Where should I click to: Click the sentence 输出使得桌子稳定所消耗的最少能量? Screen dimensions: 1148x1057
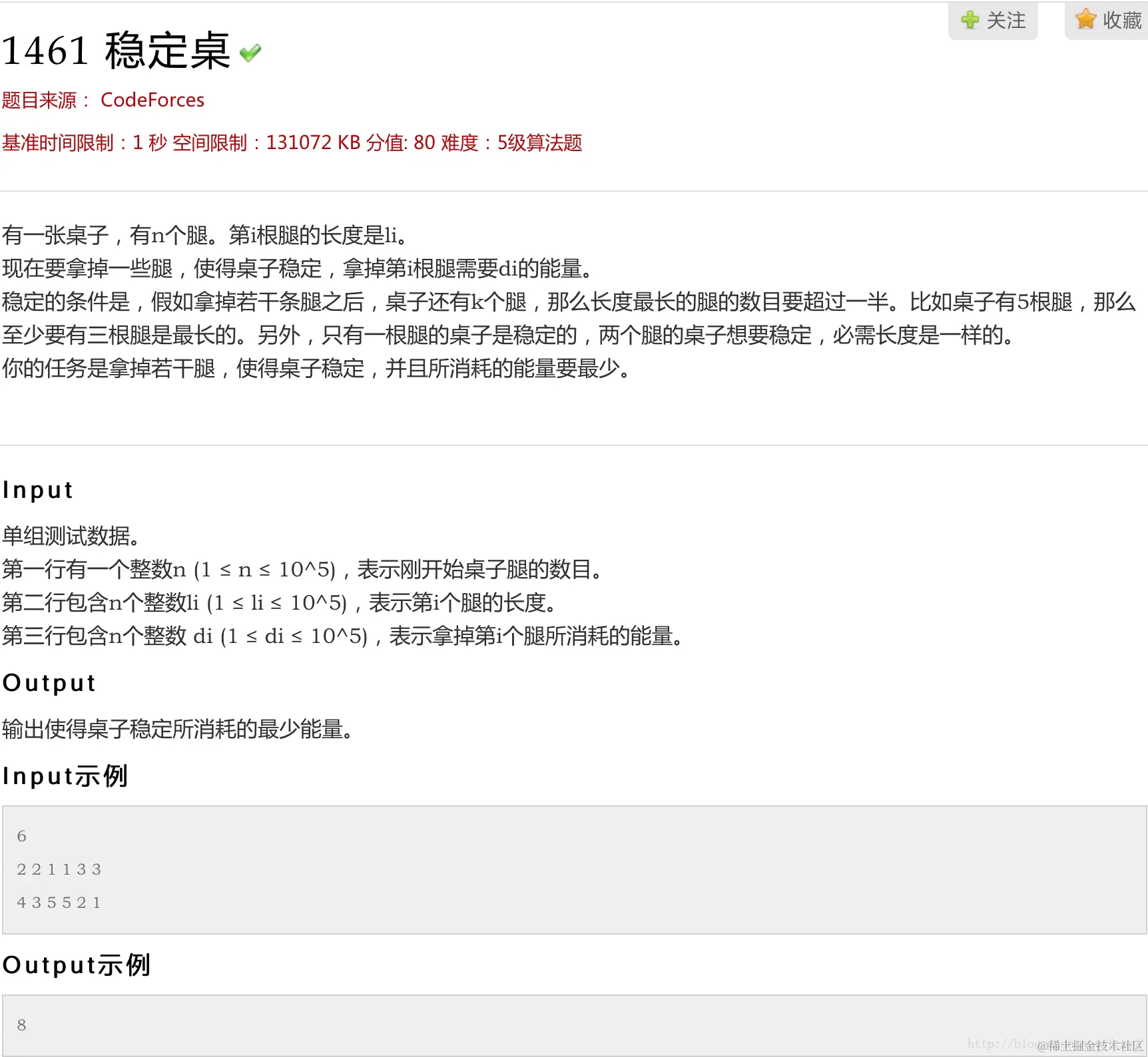[x=177, y=729]
